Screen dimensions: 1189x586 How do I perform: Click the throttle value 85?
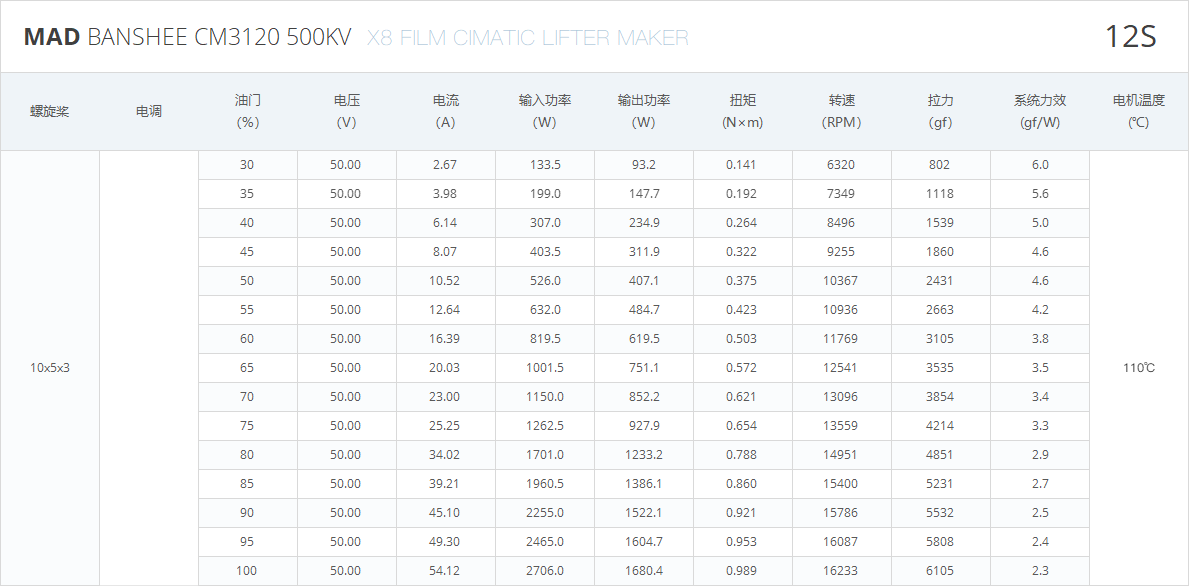pyautogui.click(x=247, y=484)
